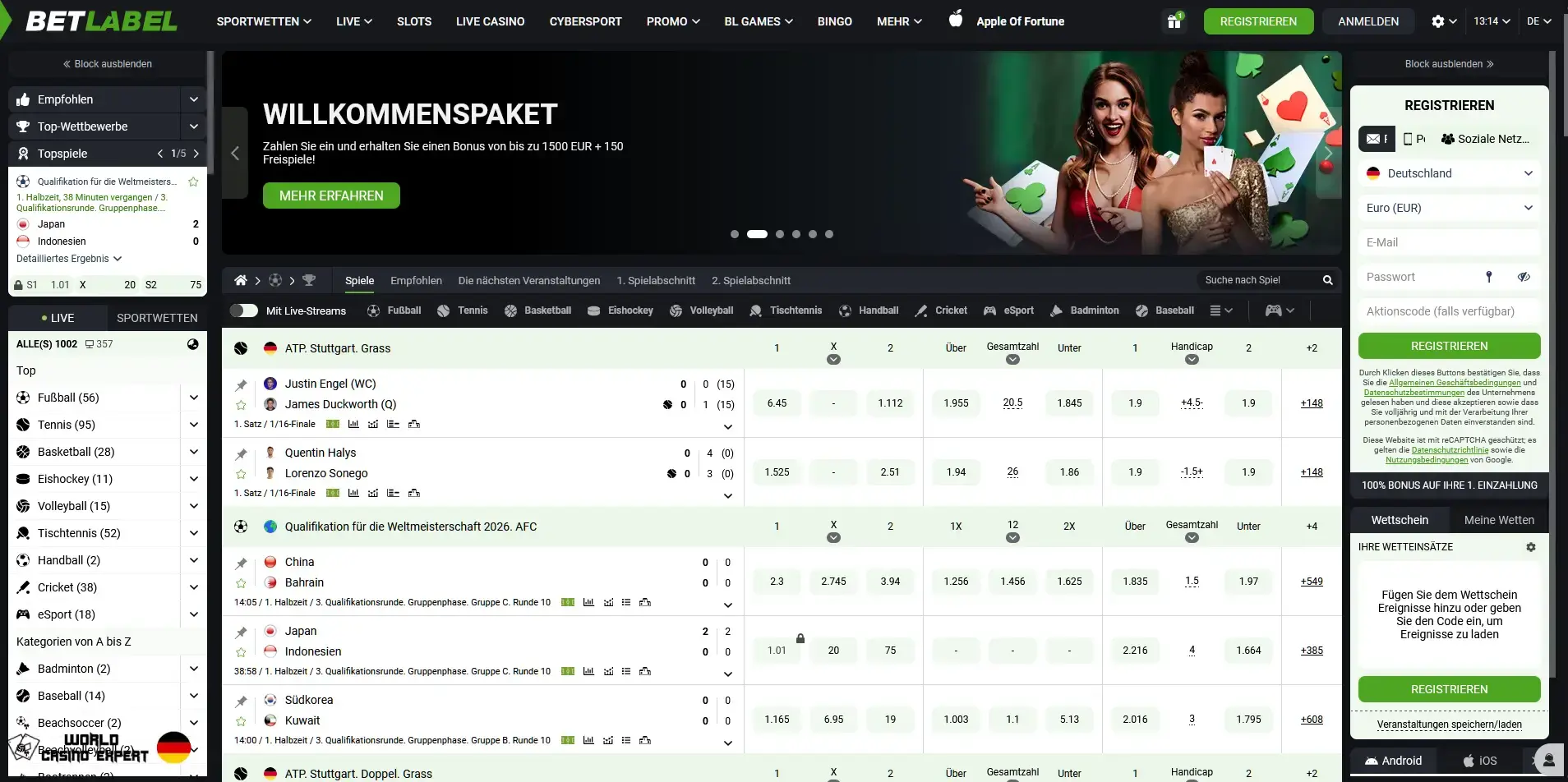Open the DE language dropdown

(x=1538, y=21)
